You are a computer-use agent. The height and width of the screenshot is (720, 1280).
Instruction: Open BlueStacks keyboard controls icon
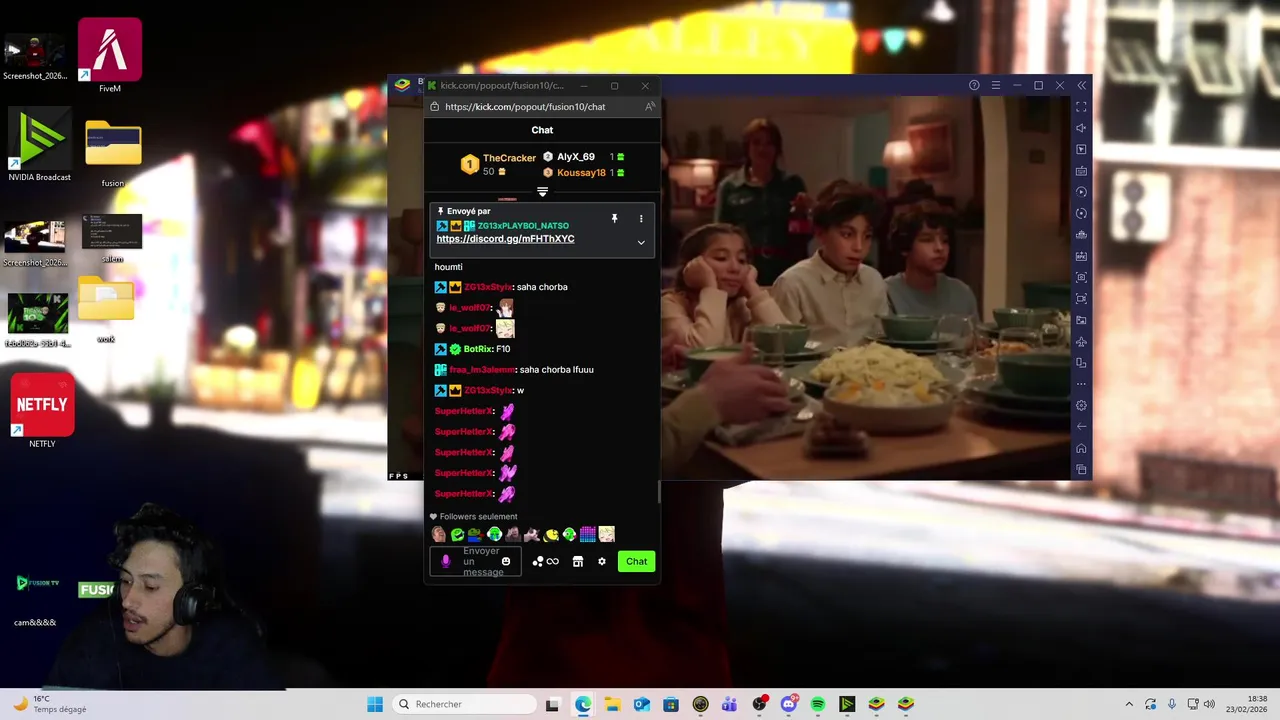coord(1081,171)
